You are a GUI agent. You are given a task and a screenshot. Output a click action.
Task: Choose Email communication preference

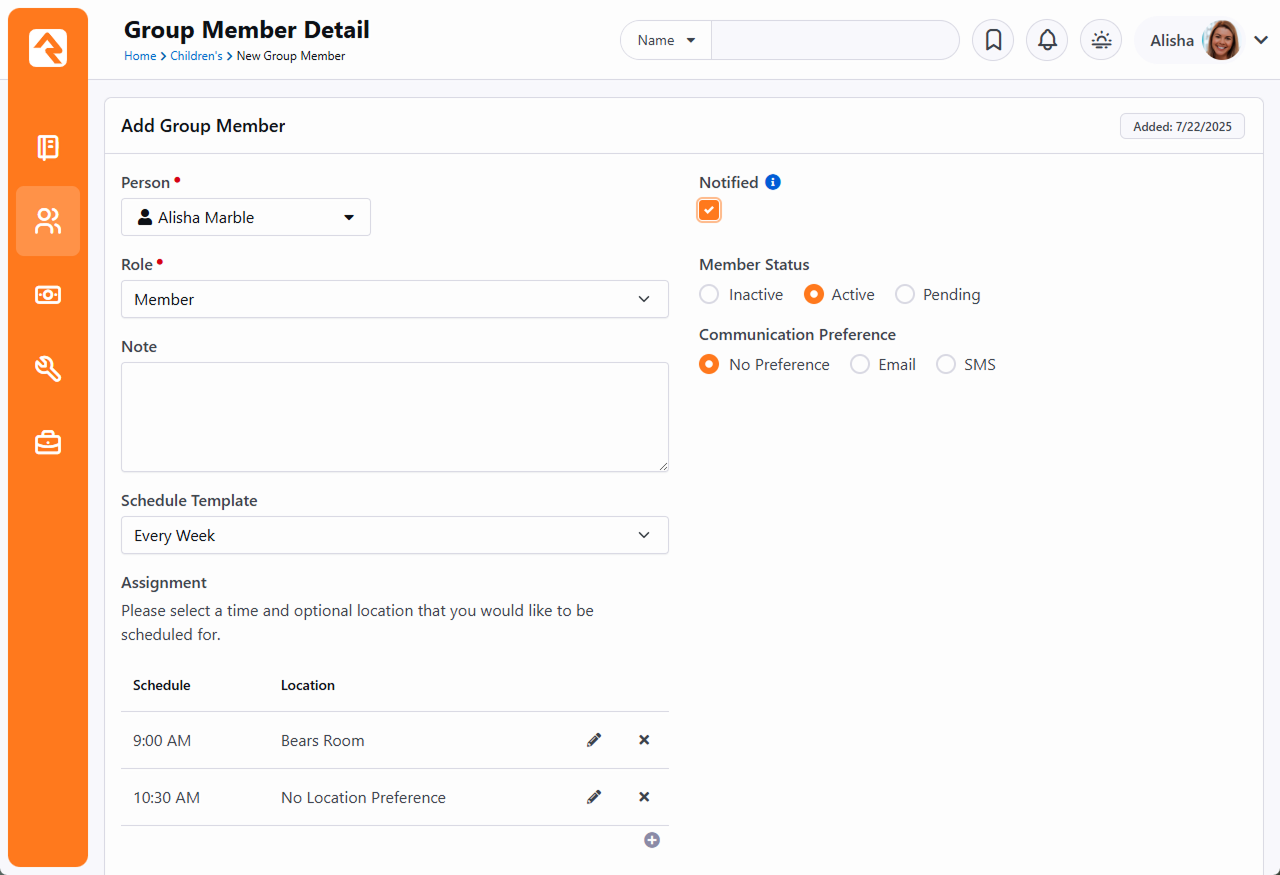[860, 365]
